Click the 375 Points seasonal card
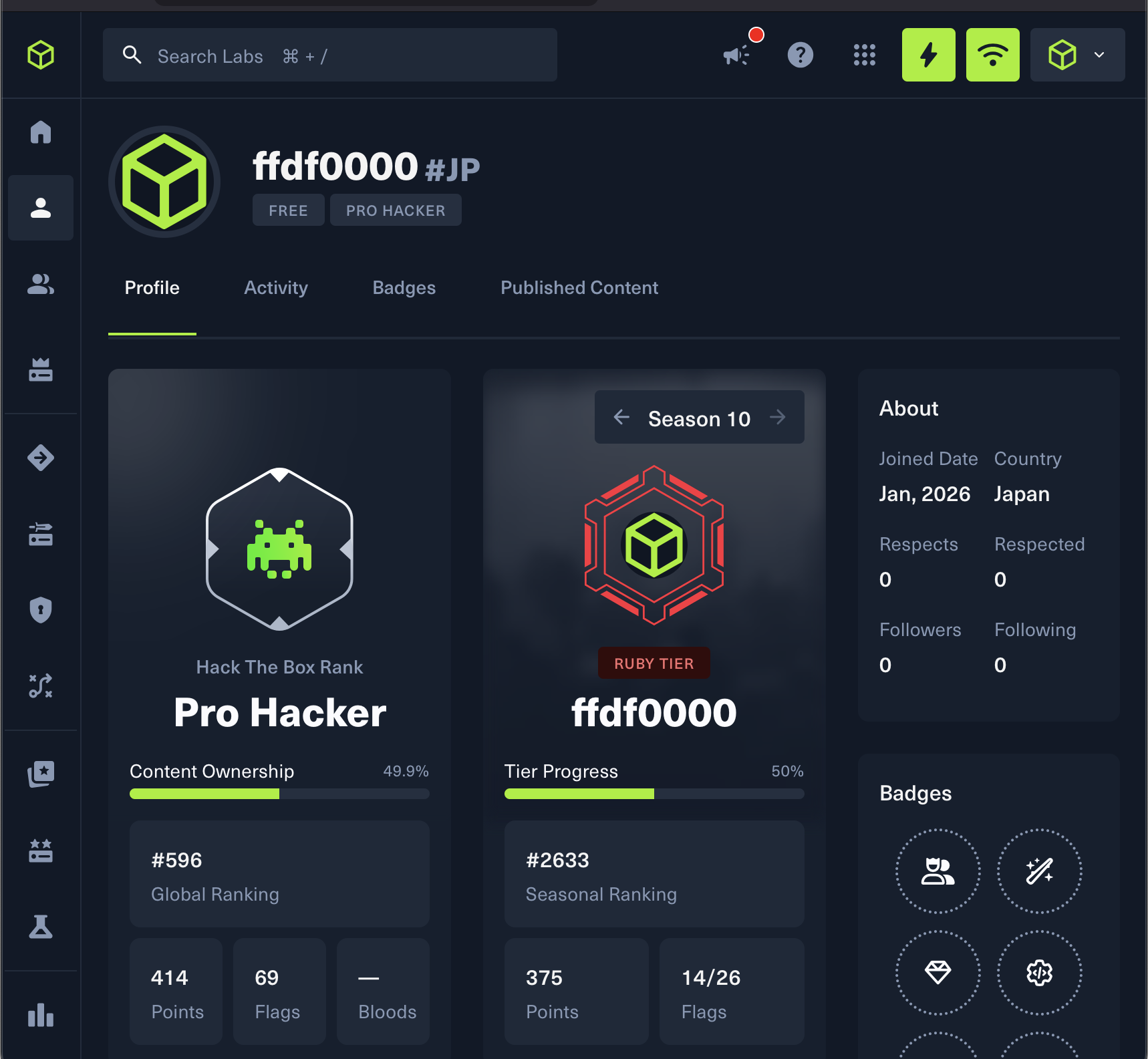This screenshot has height=1059, width=1148. coord(577,992)
